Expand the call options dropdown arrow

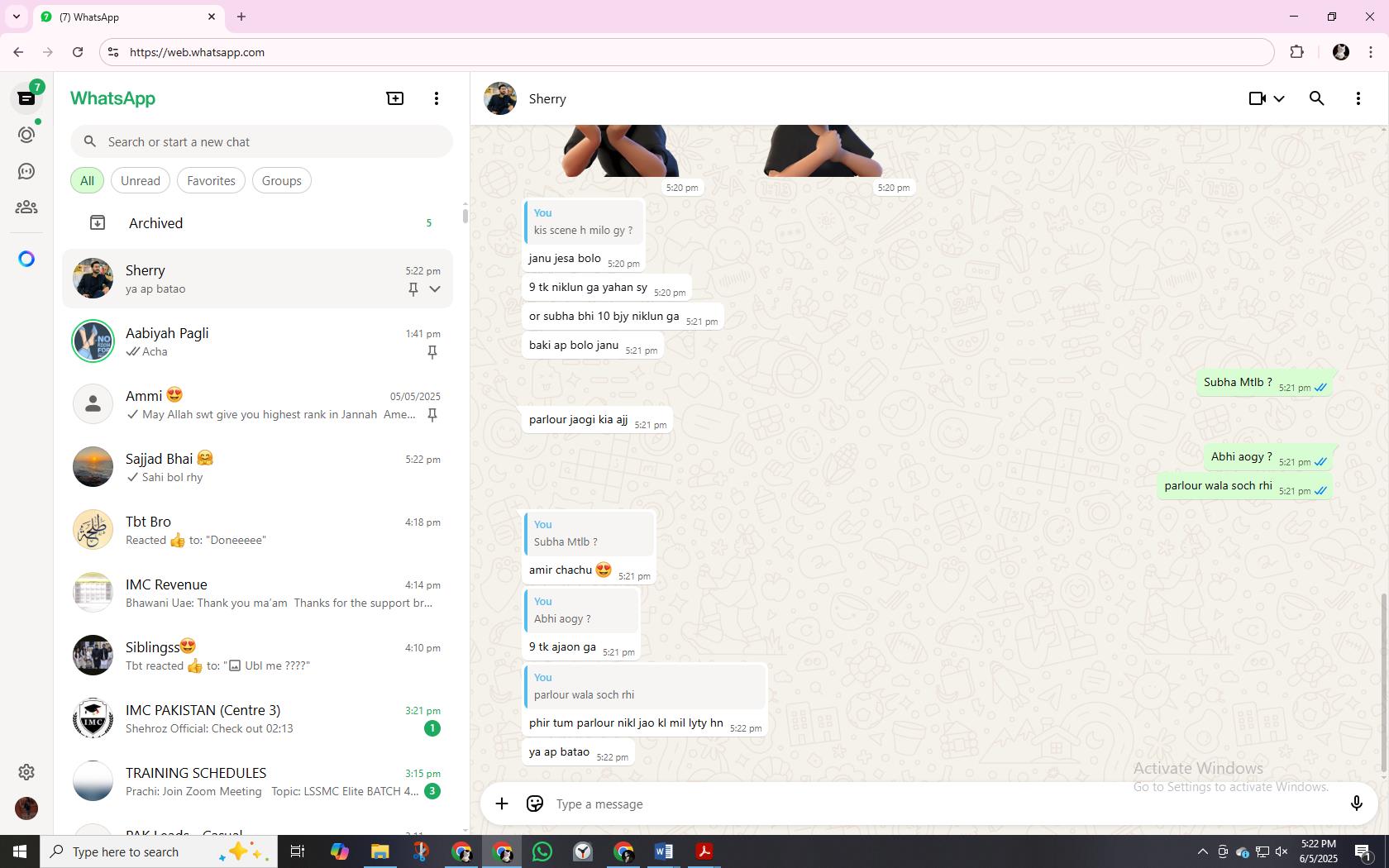pos(1279,98)
